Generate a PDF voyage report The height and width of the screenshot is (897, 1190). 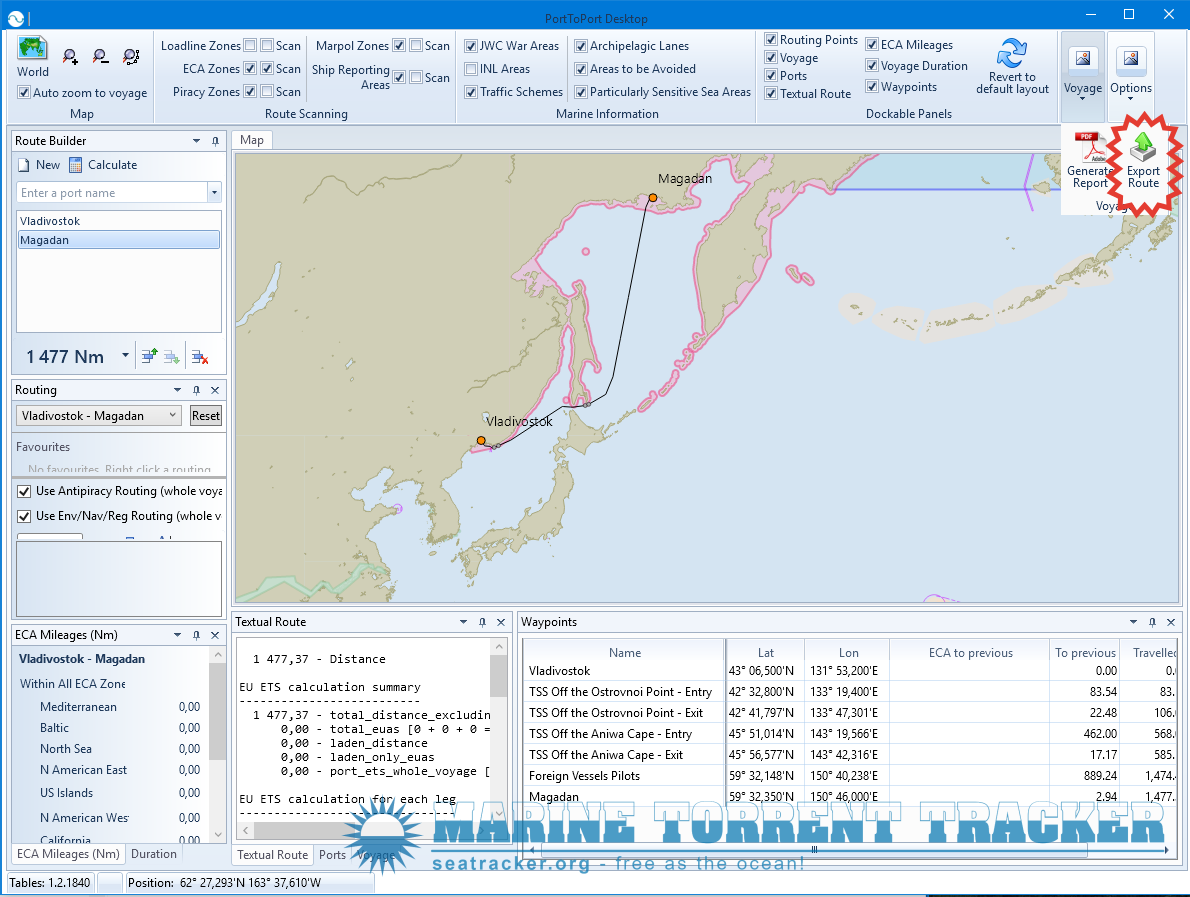click(x=1089, y=161)
